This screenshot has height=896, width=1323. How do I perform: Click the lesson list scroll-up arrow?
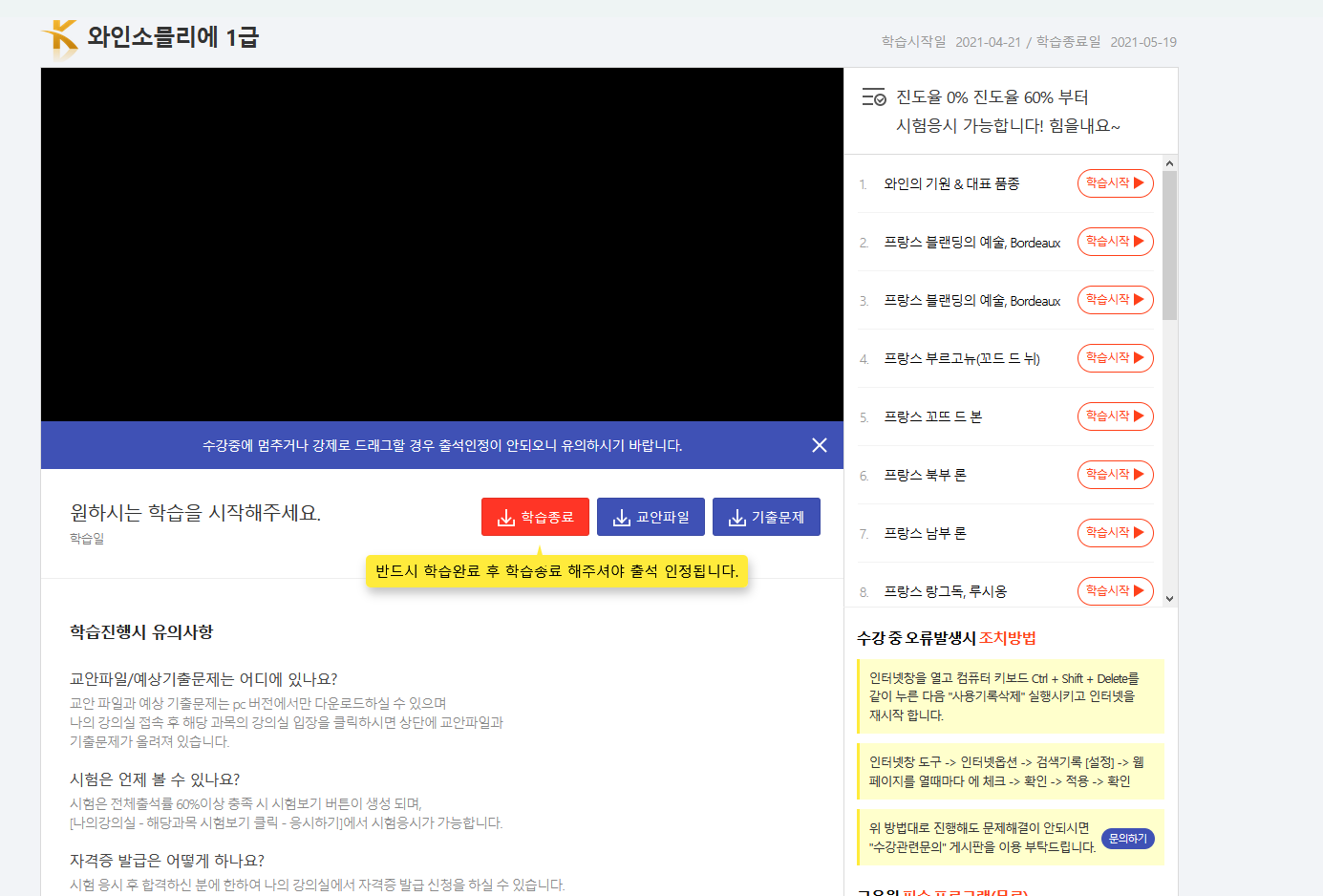tap(1170, 162)
